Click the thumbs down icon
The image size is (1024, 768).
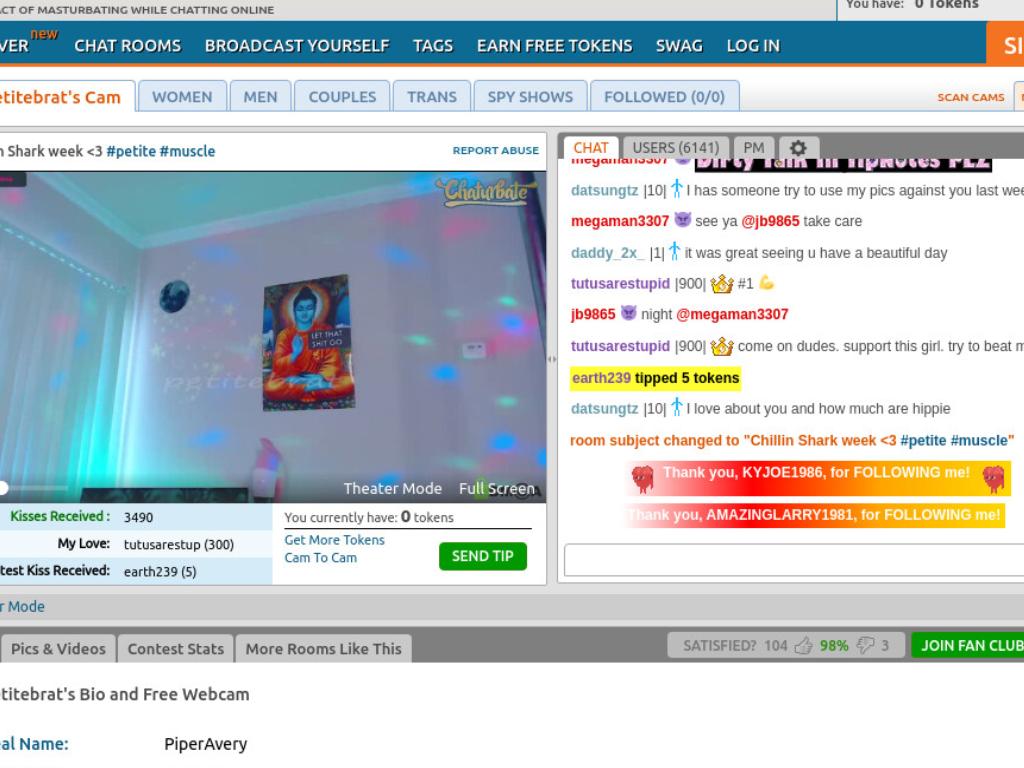tap(865, 646)
